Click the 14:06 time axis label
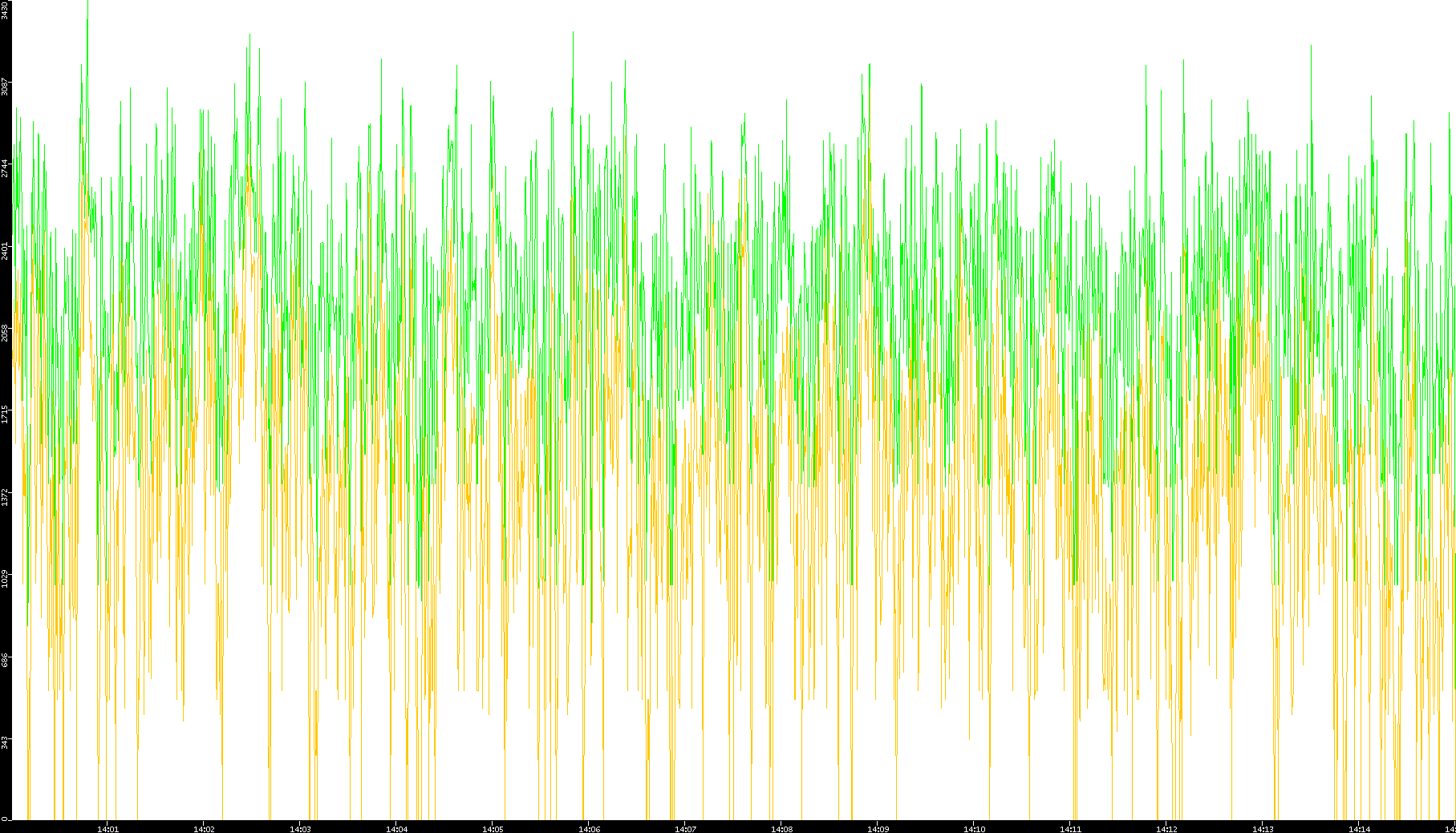Screen dimensions: 1456x833 coord(589,828)
